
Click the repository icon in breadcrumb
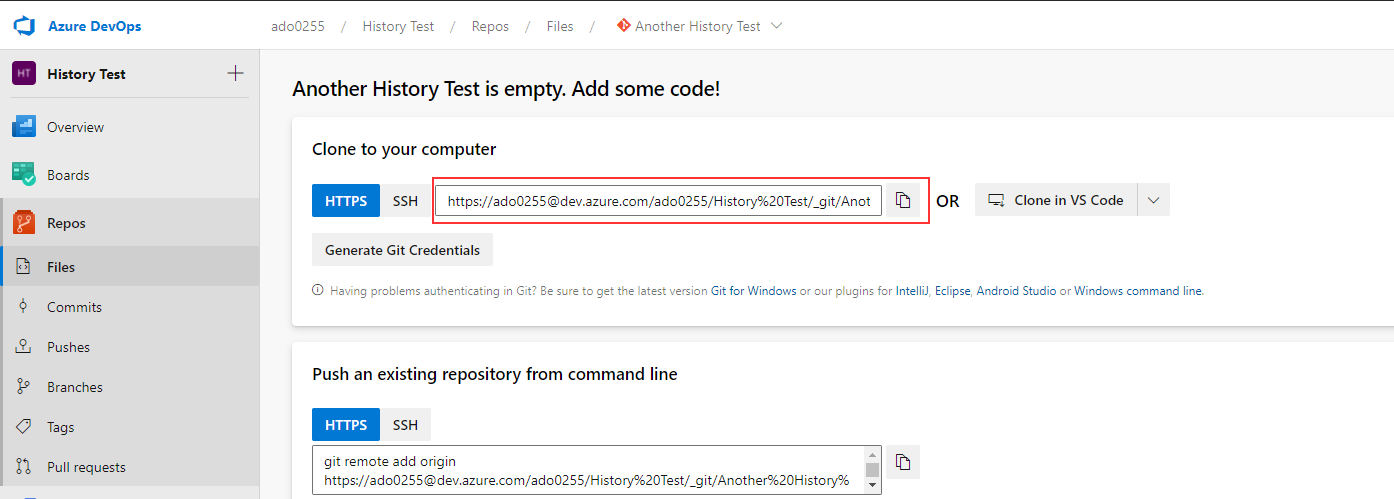click(x=624, y=26)
